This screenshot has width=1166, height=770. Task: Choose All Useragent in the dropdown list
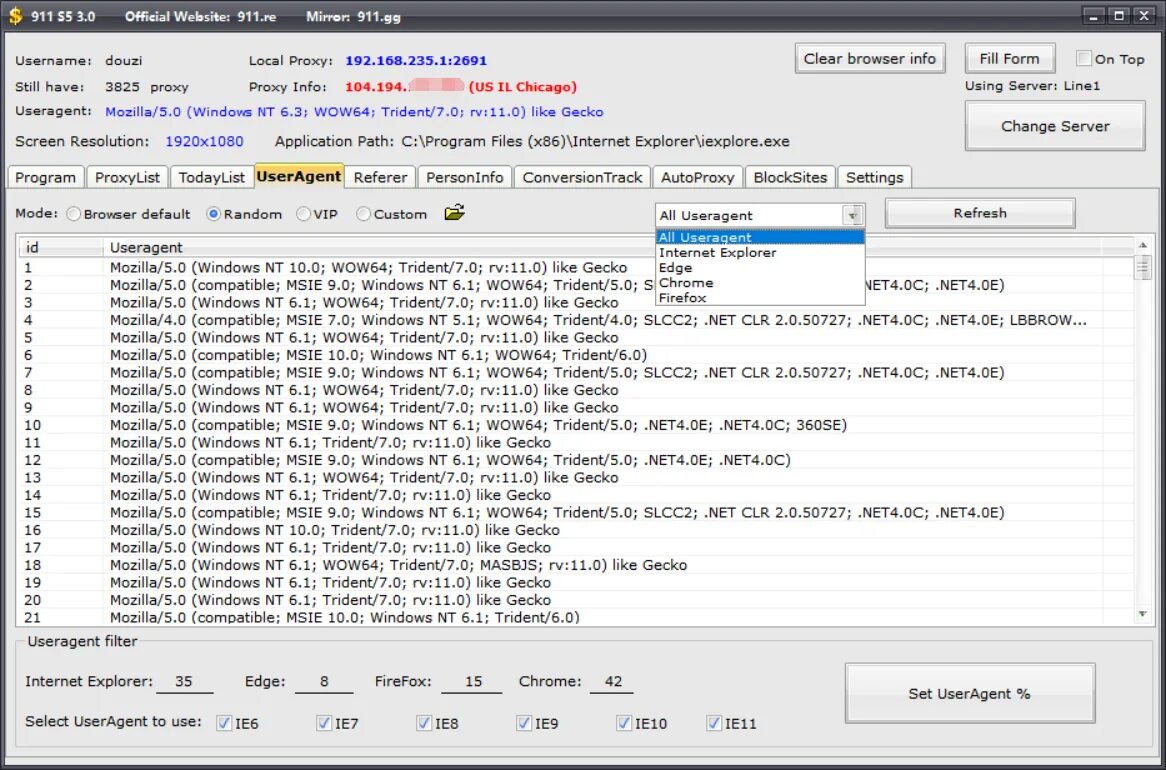point(760,237)
